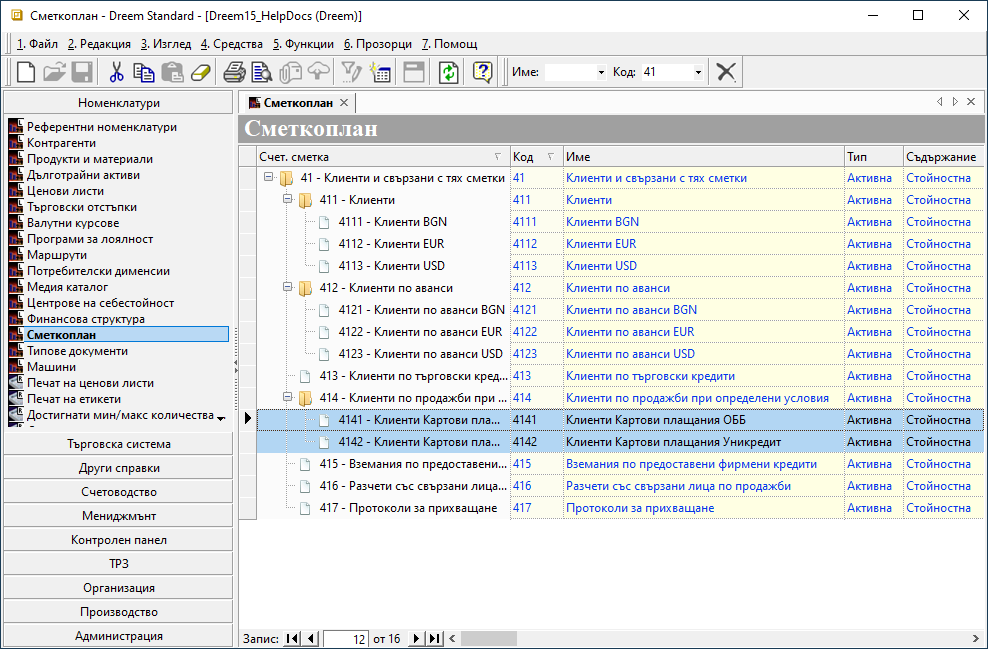Image resolution: width=988 pixels, height=649 pixels.
Task: Open Help with question mark icon
Action: point(483,72)
